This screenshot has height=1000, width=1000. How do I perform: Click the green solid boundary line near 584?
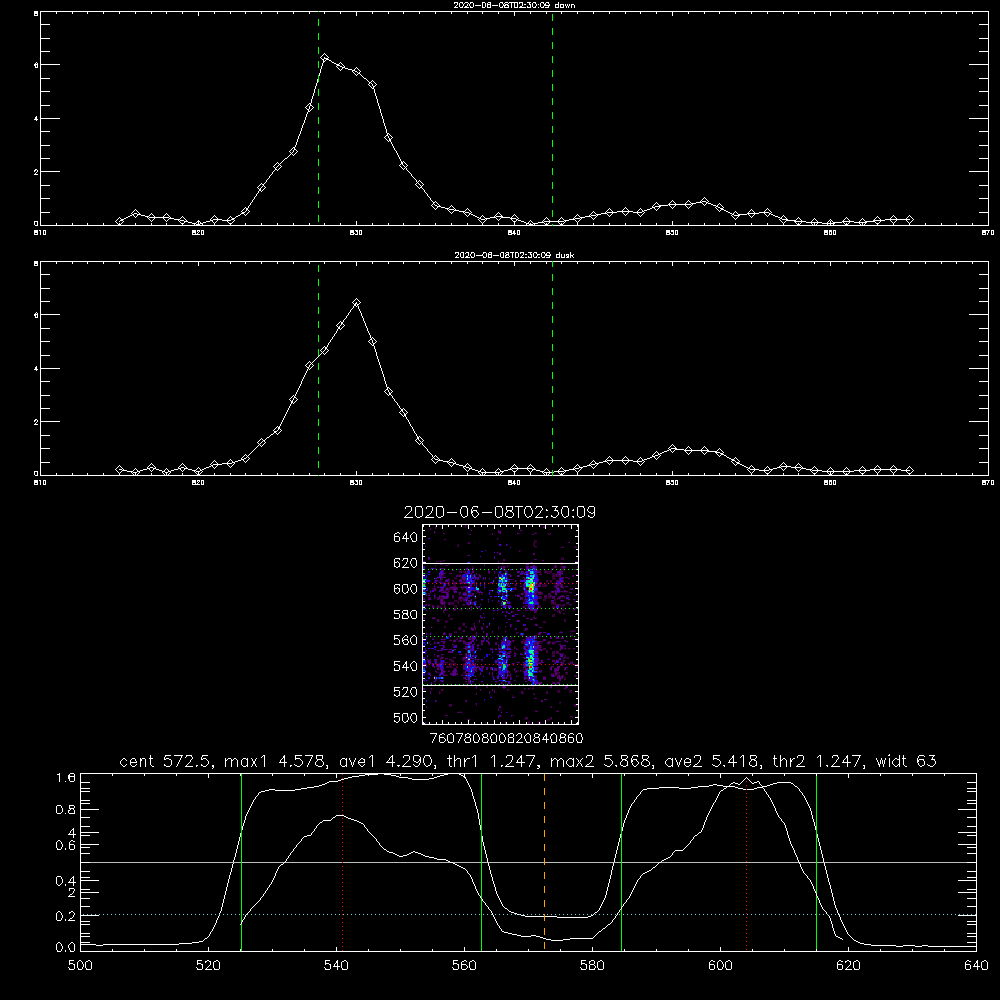[x=621, y=862]
